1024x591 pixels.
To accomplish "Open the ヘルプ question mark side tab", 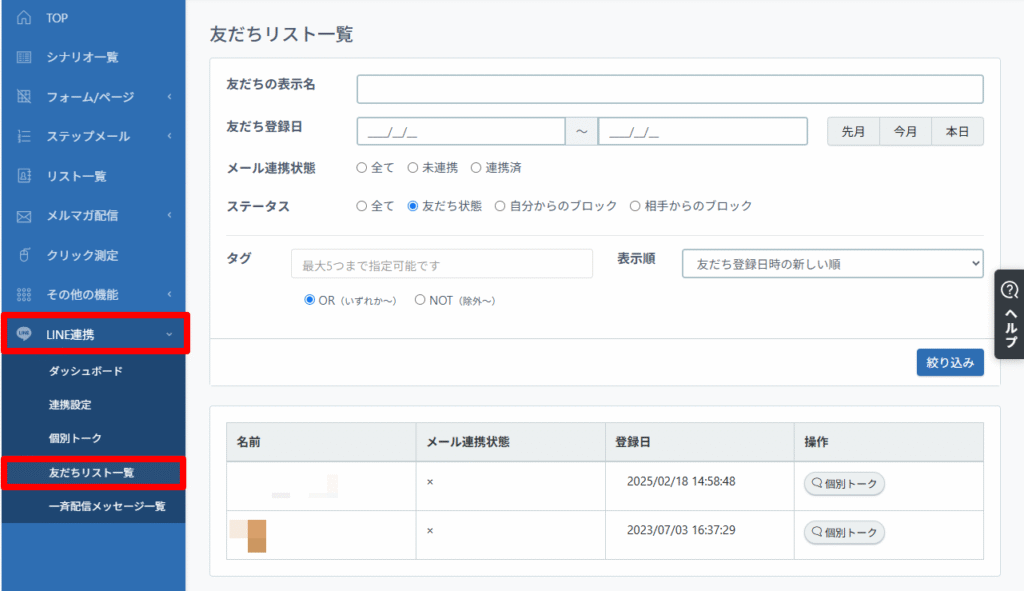I will 1009,314.
